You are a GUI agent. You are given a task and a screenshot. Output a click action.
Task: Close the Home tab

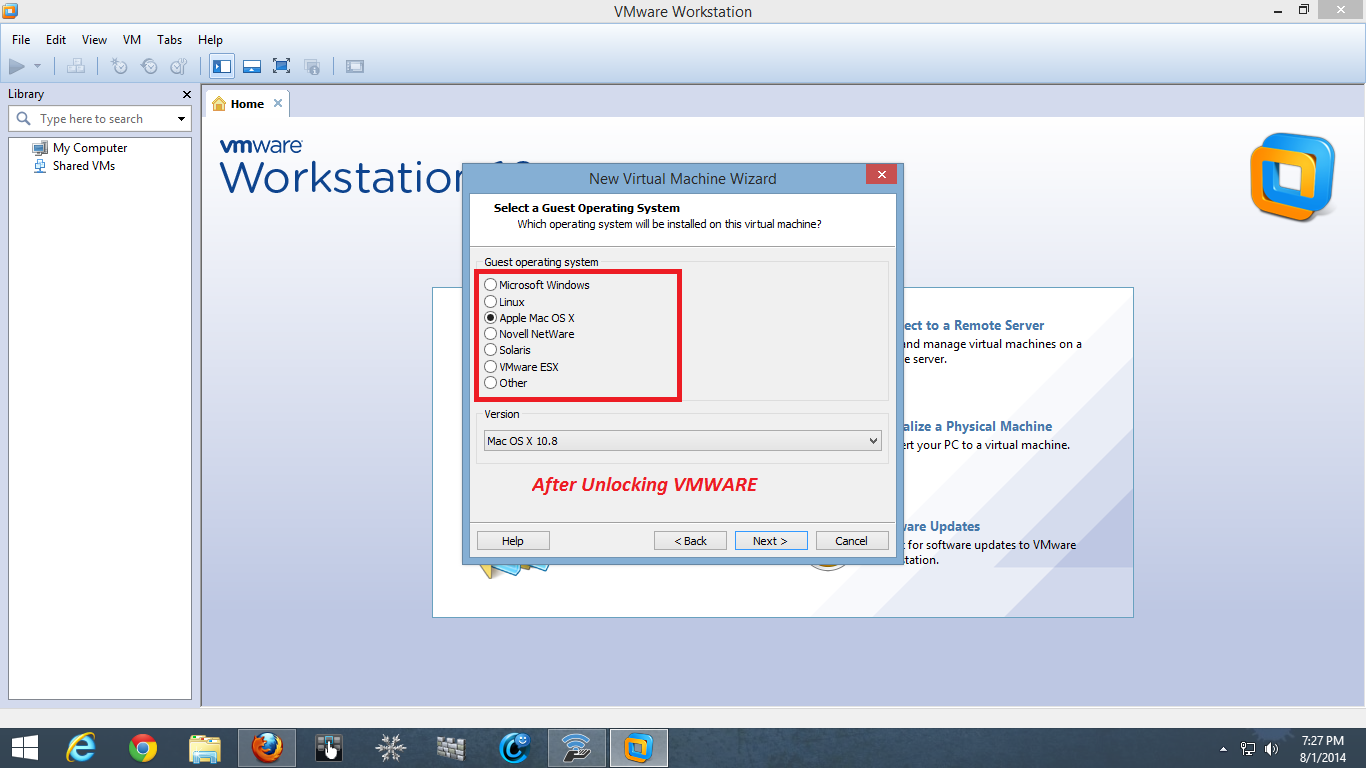tap(278, 103)
